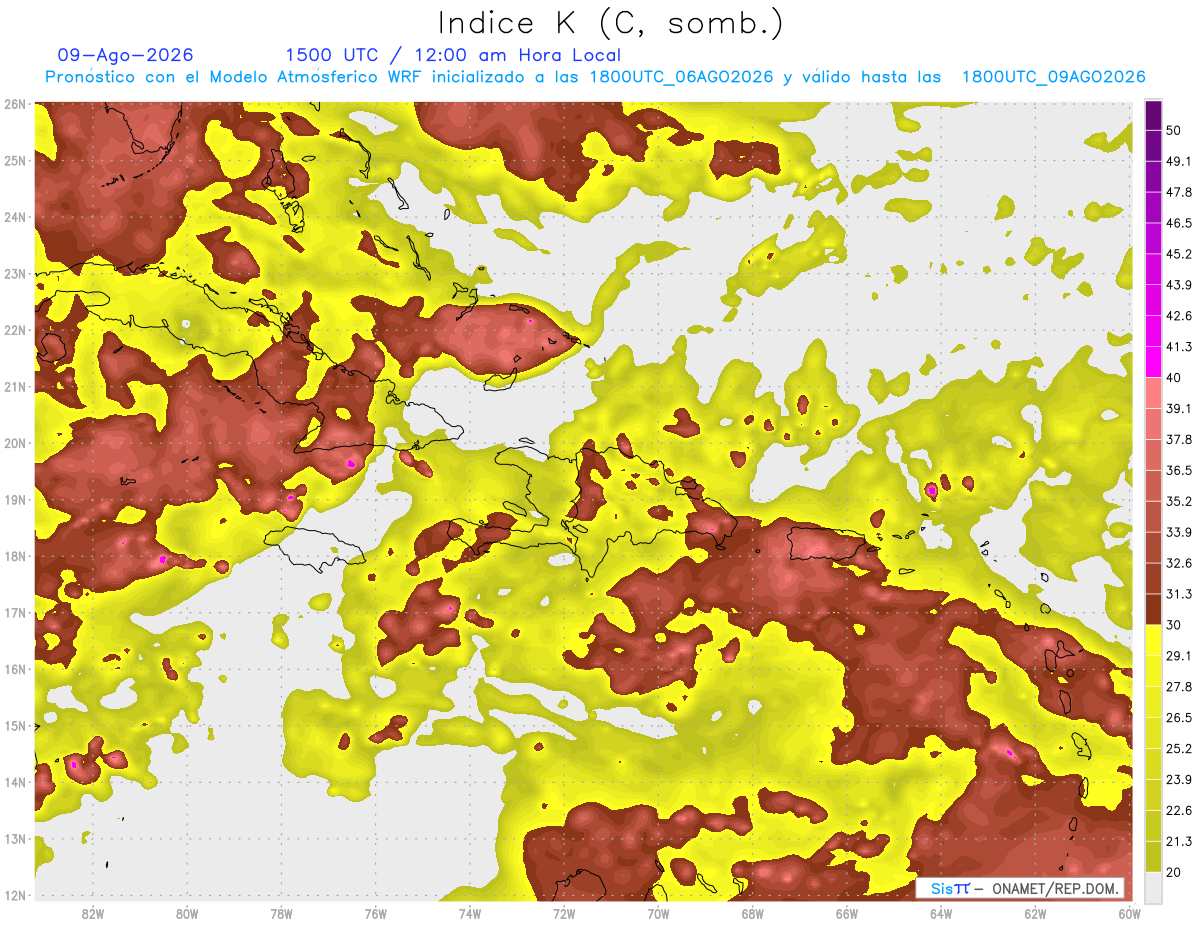The image size is (1200, 927).
Task: Click the 12N latitude label
Action: tap(14, 895)
